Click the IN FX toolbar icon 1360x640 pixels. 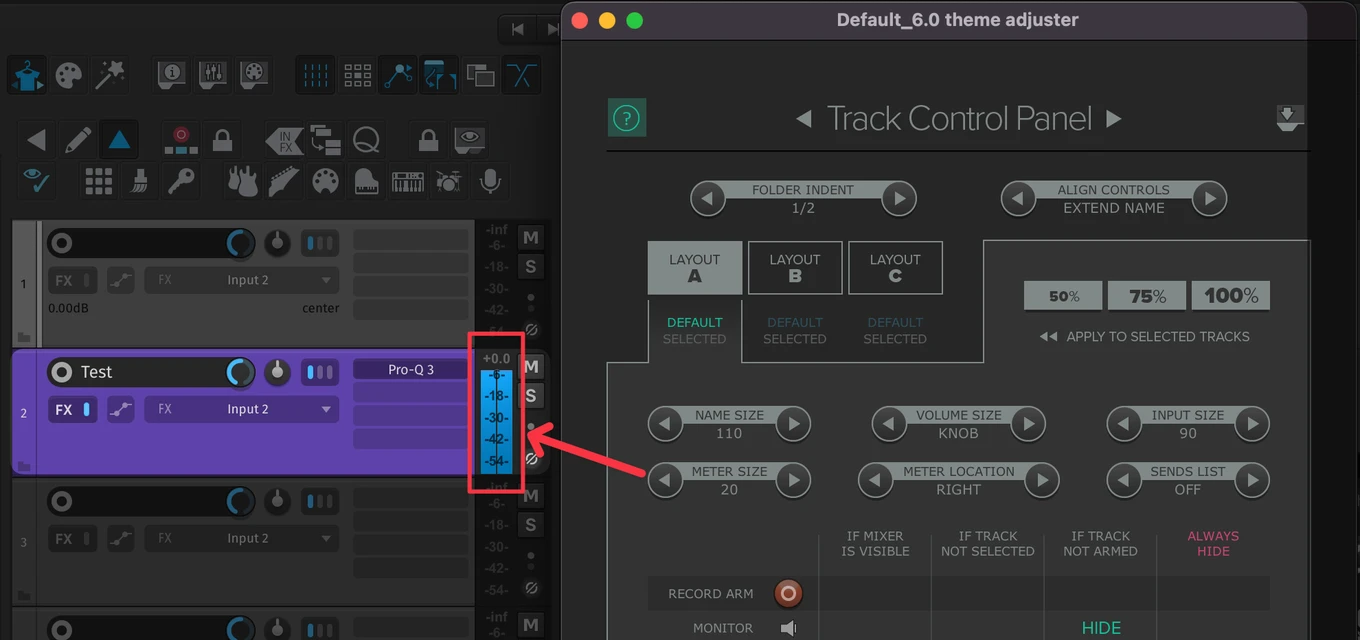(x=284, y=140)
